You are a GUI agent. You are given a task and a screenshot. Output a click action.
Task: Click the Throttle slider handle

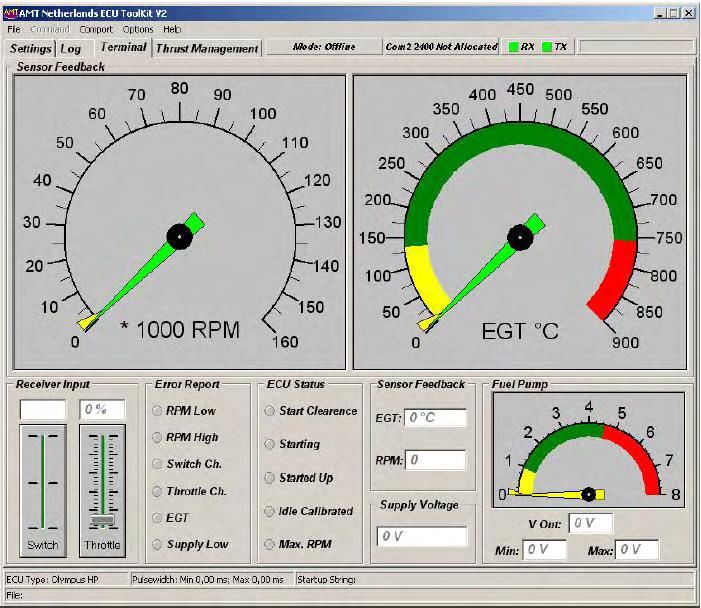click(102, 520)
